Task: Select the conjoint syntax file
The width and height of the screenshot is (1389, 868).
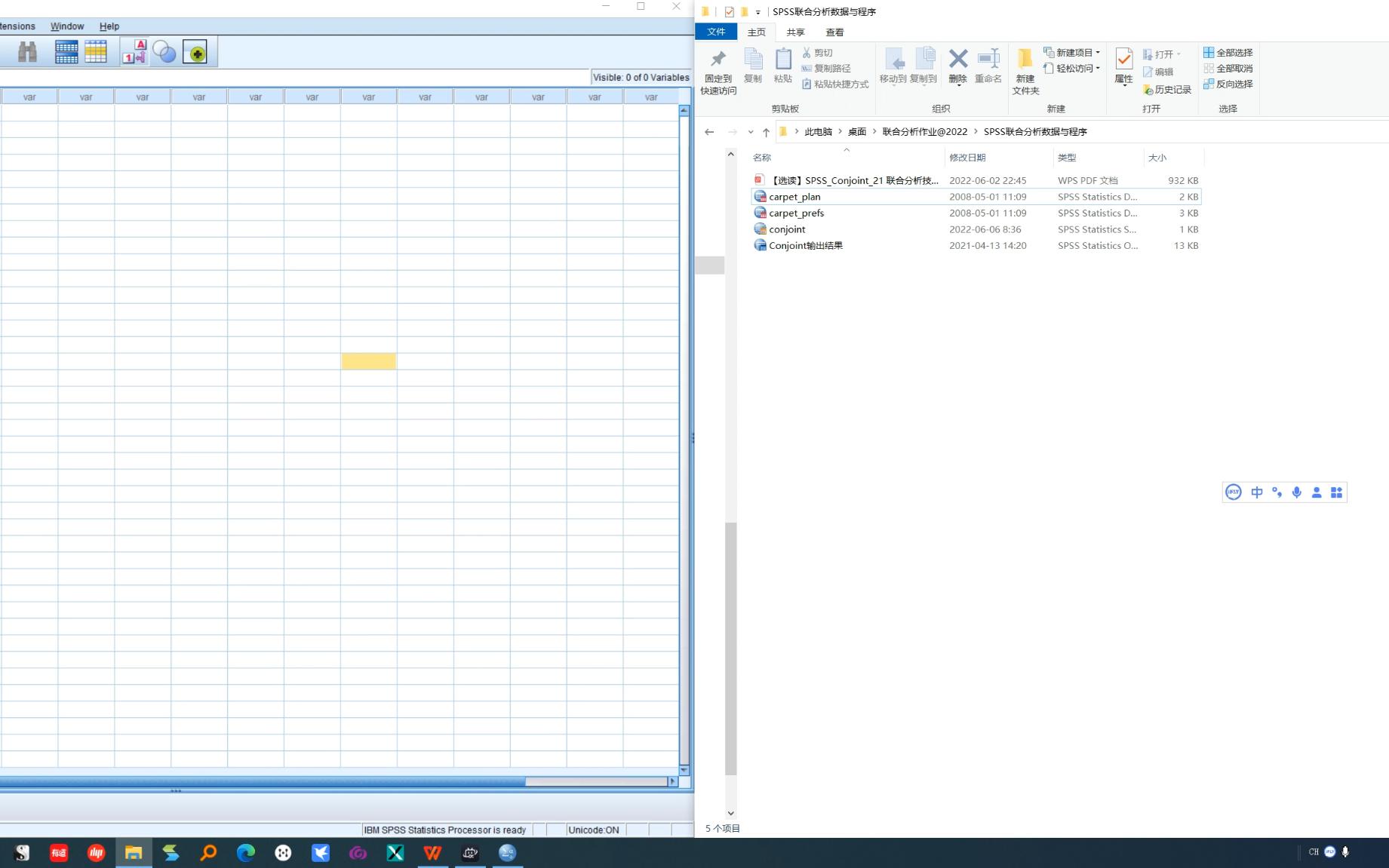Action: point(976,229)
